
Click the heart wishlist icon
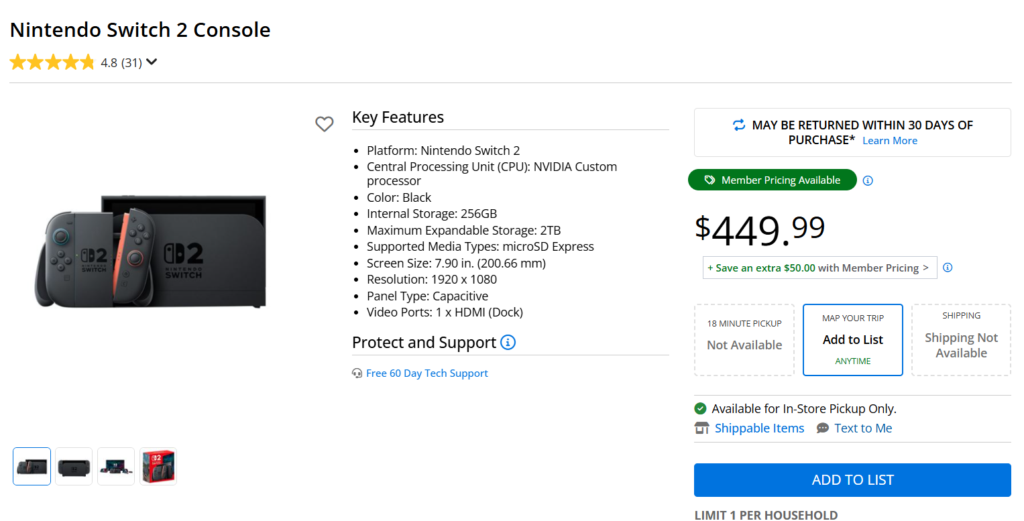click(324, 124)
